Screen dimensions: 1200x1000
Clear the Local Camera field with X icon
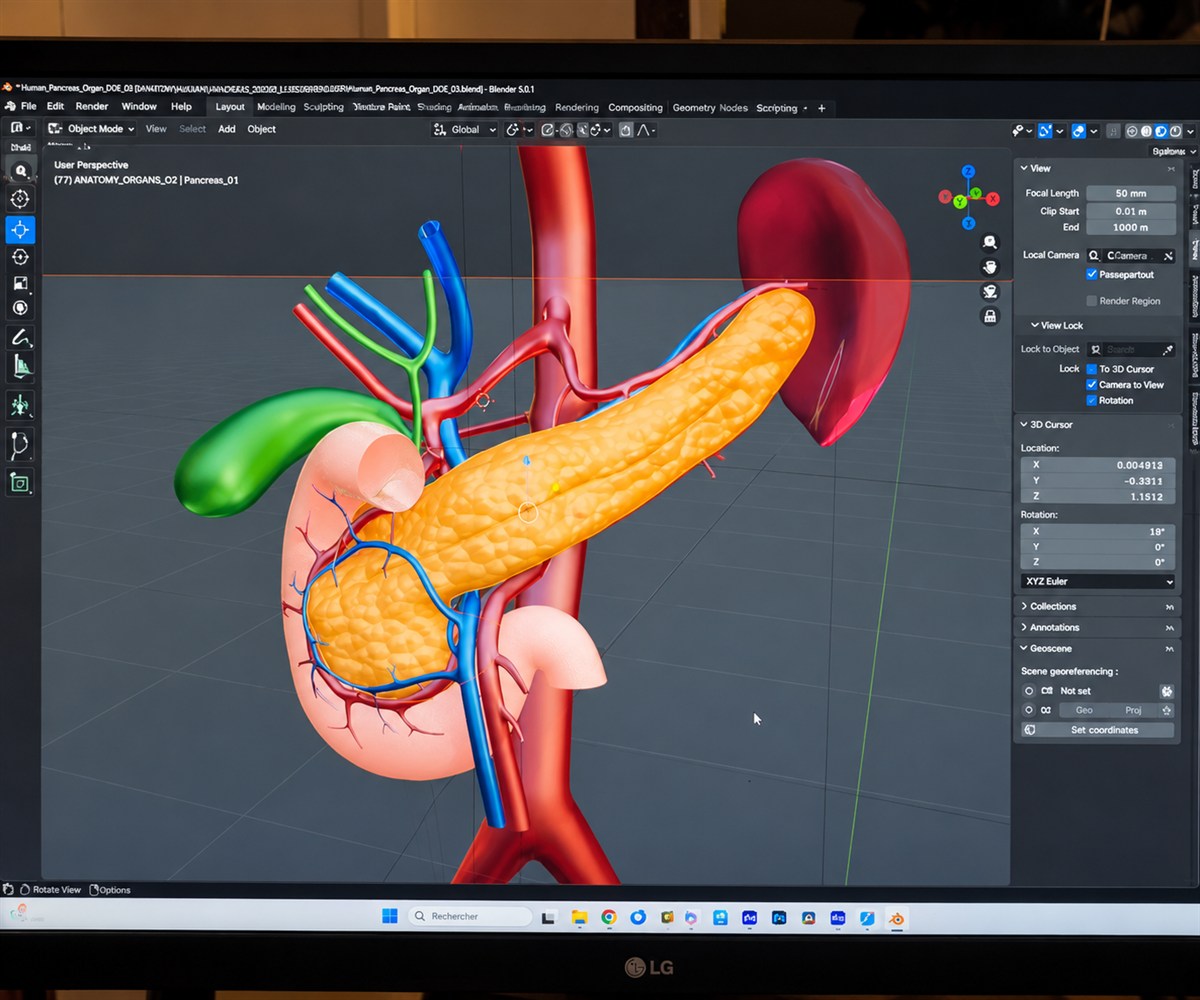1168,256
